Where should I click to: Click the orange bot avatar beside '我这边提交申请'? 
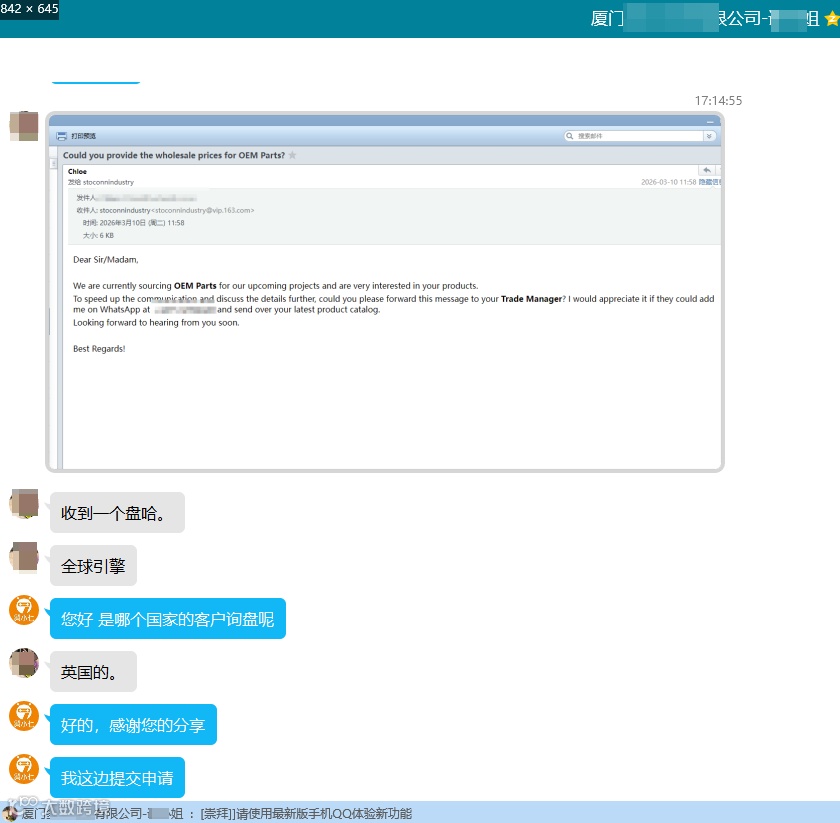pos(24,769)
